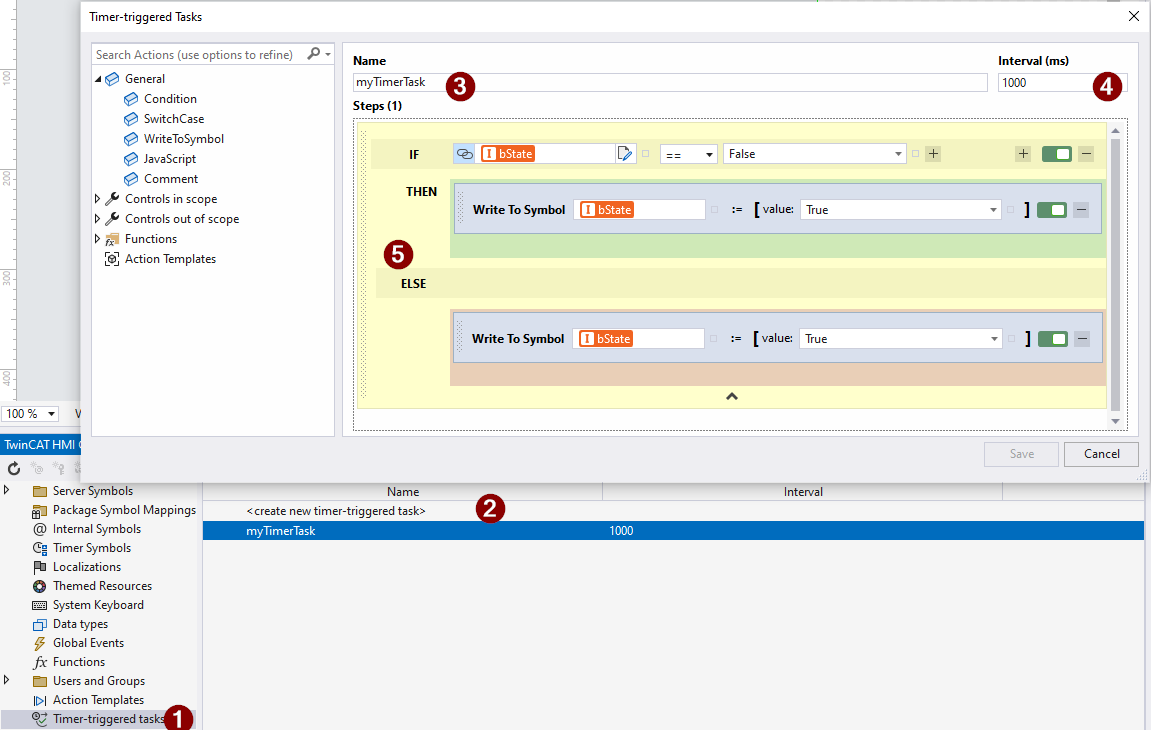Click the Cancel button in the dialog
1151x730 pixels.
tap(1100, 454)
